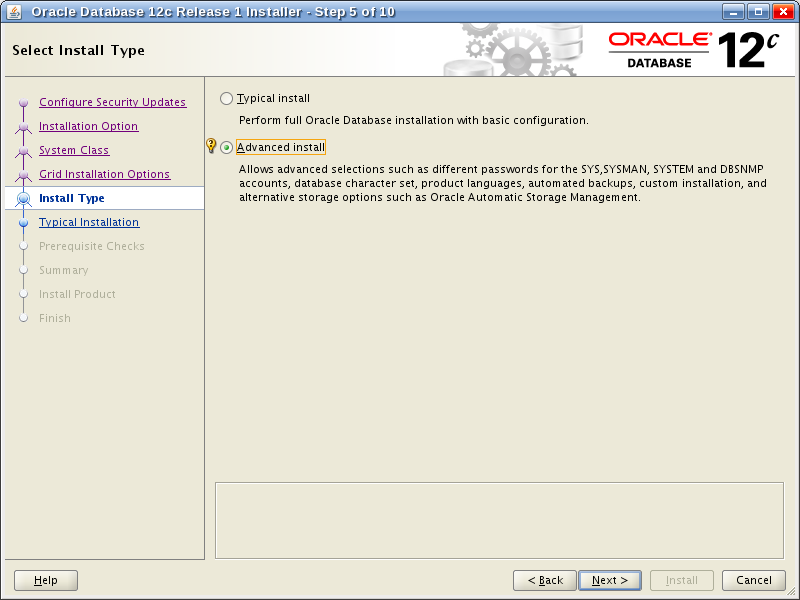Click the System Class step marker icon

point(24,151)
